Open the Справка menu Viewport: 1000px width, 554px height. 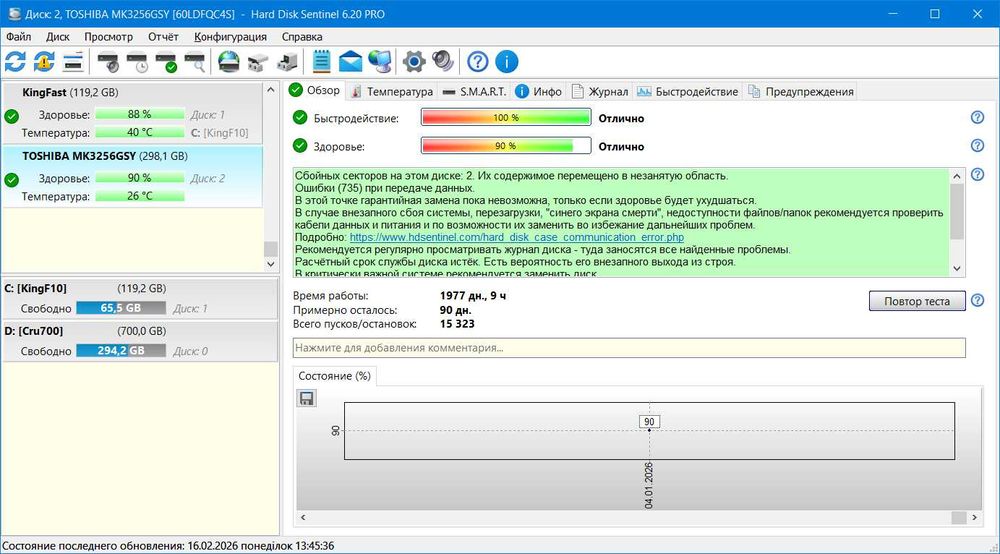point(302,36)
